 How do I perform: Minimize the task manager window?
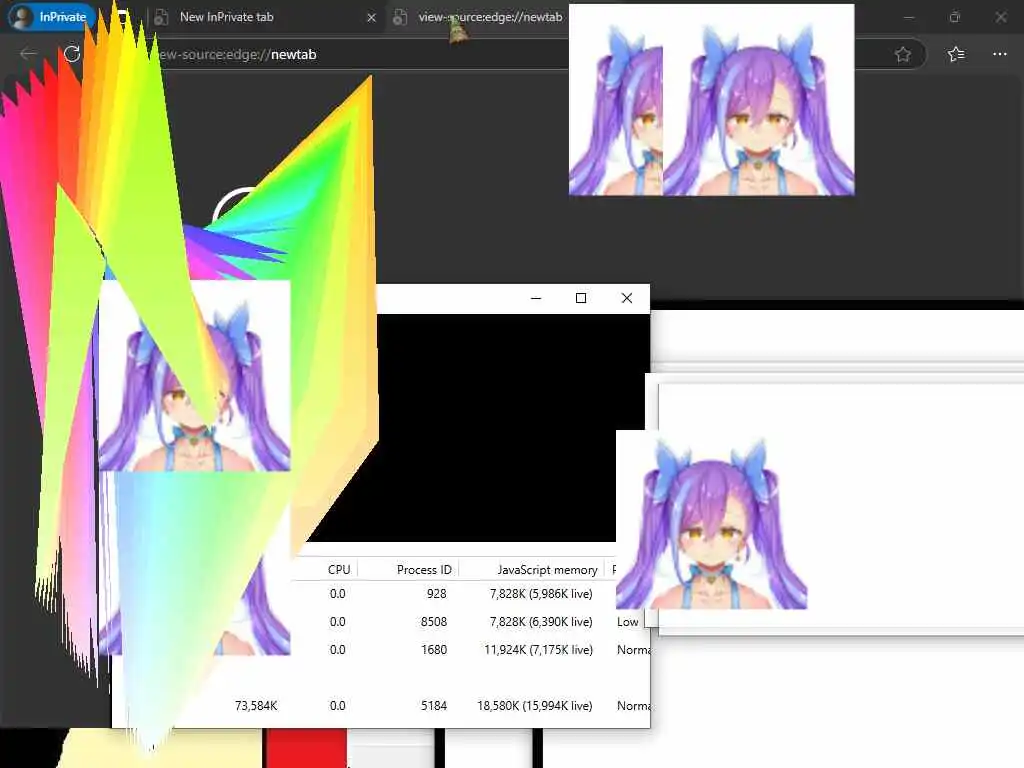point(536,298)
